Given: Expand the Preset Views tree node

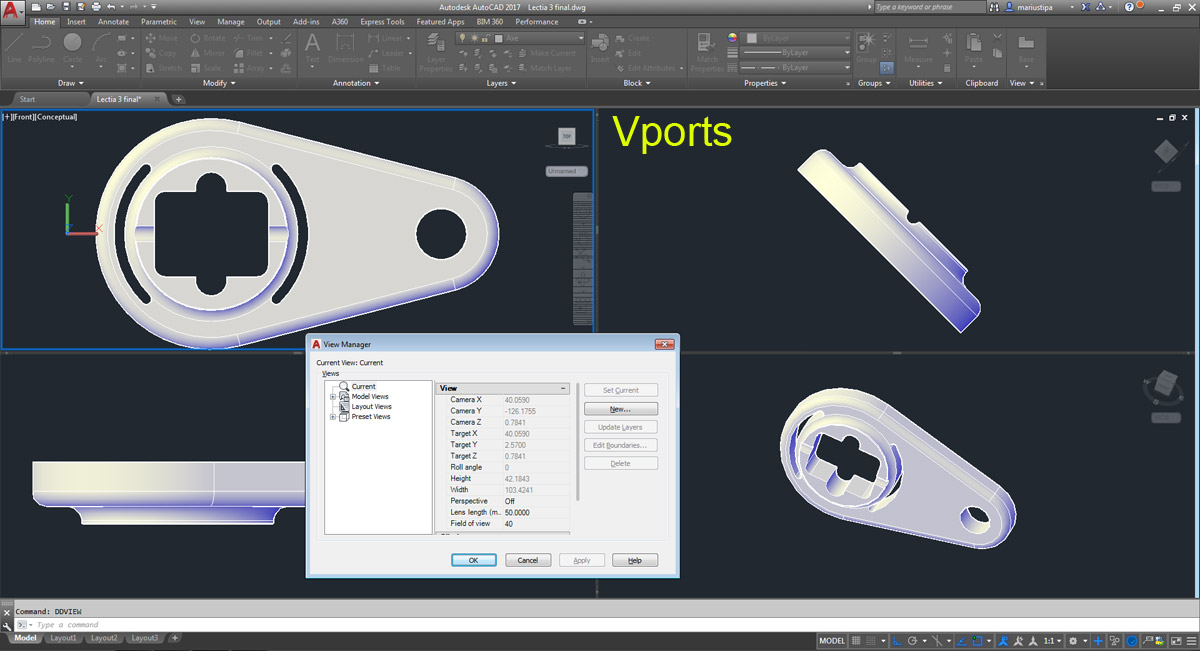Looking at the screenshot, I should (x=333, y=417).
